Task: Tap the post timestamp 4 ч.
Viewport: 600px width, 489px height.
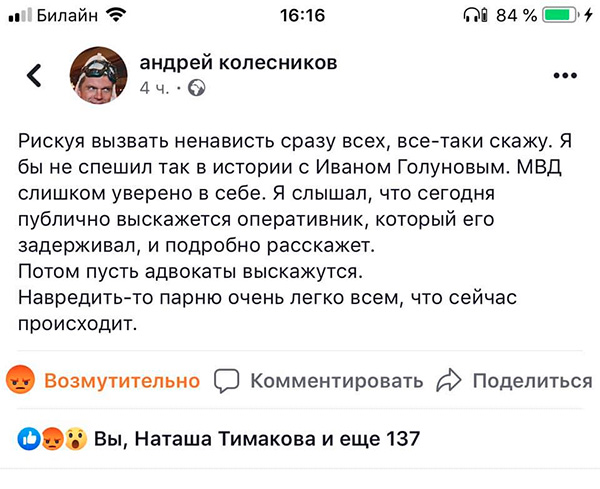Action: 155,88
